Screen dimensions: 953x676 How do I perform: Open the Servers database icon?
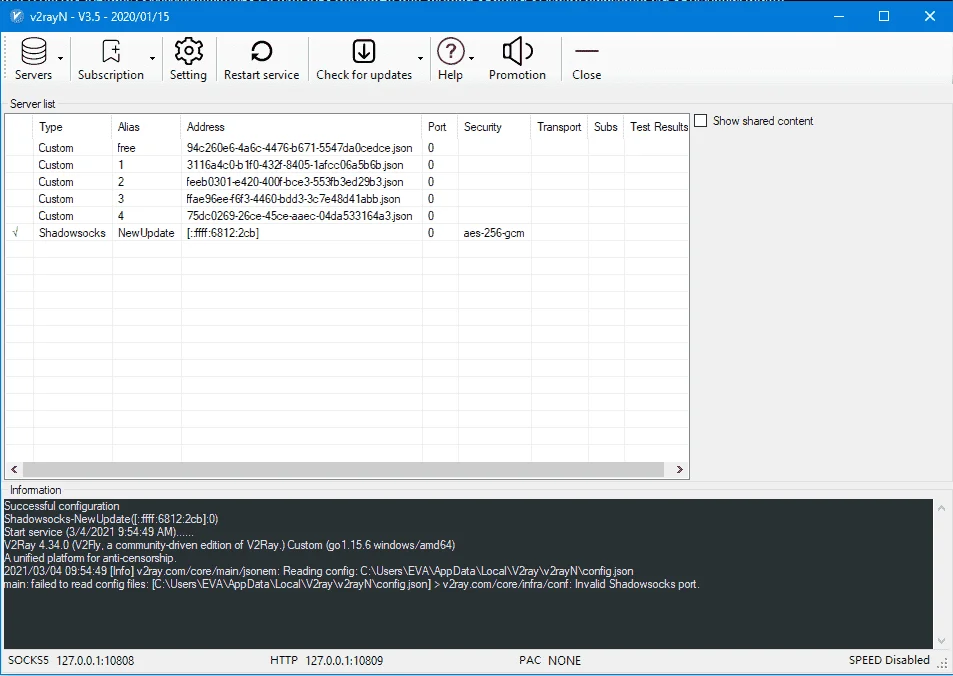33,51
